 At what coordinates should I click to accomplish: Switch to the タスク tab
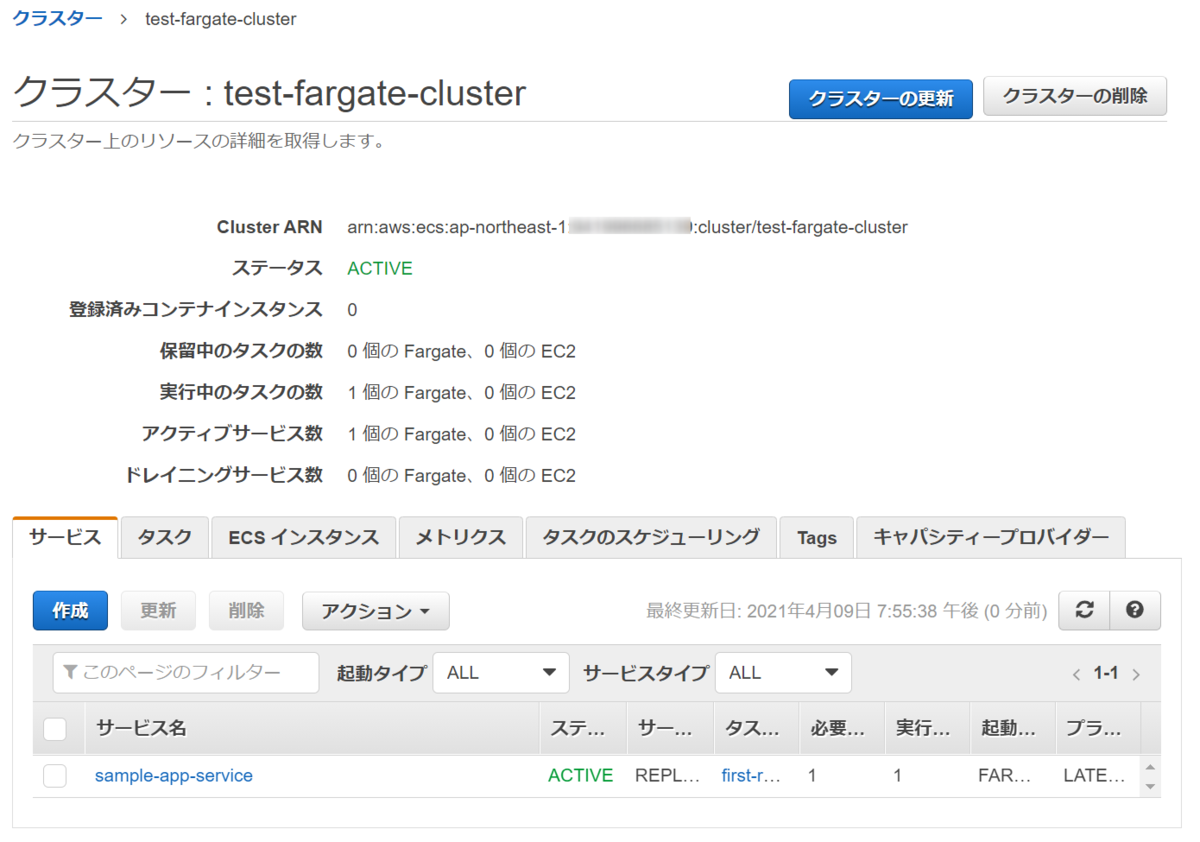(165, 537)
